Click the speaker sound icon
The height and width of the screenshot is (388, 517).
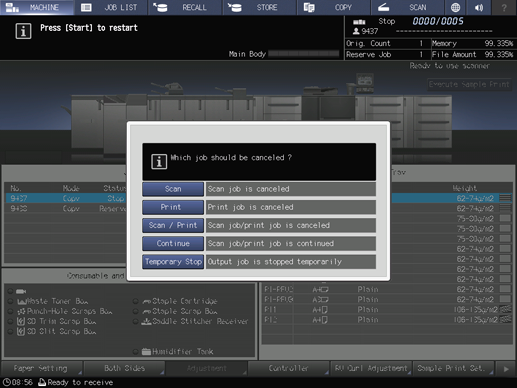479,7
